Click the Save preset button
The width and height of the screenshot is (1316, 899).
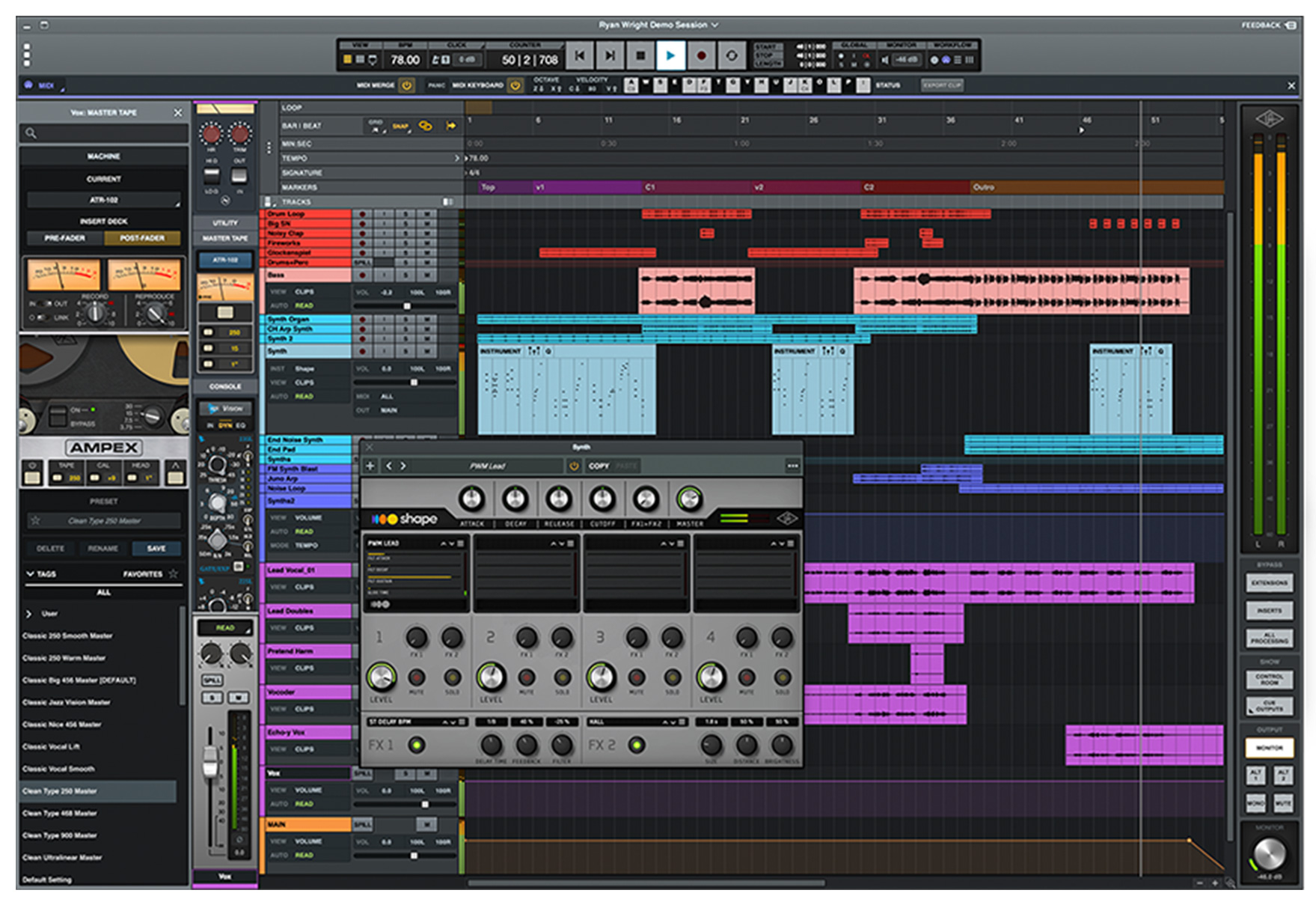[x=156, y=549]
